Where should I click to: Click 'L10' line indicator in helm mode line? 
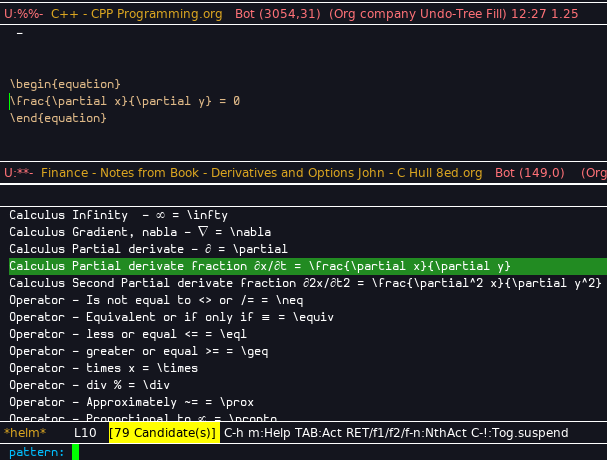pyautogui.click(x=85, y=433)
